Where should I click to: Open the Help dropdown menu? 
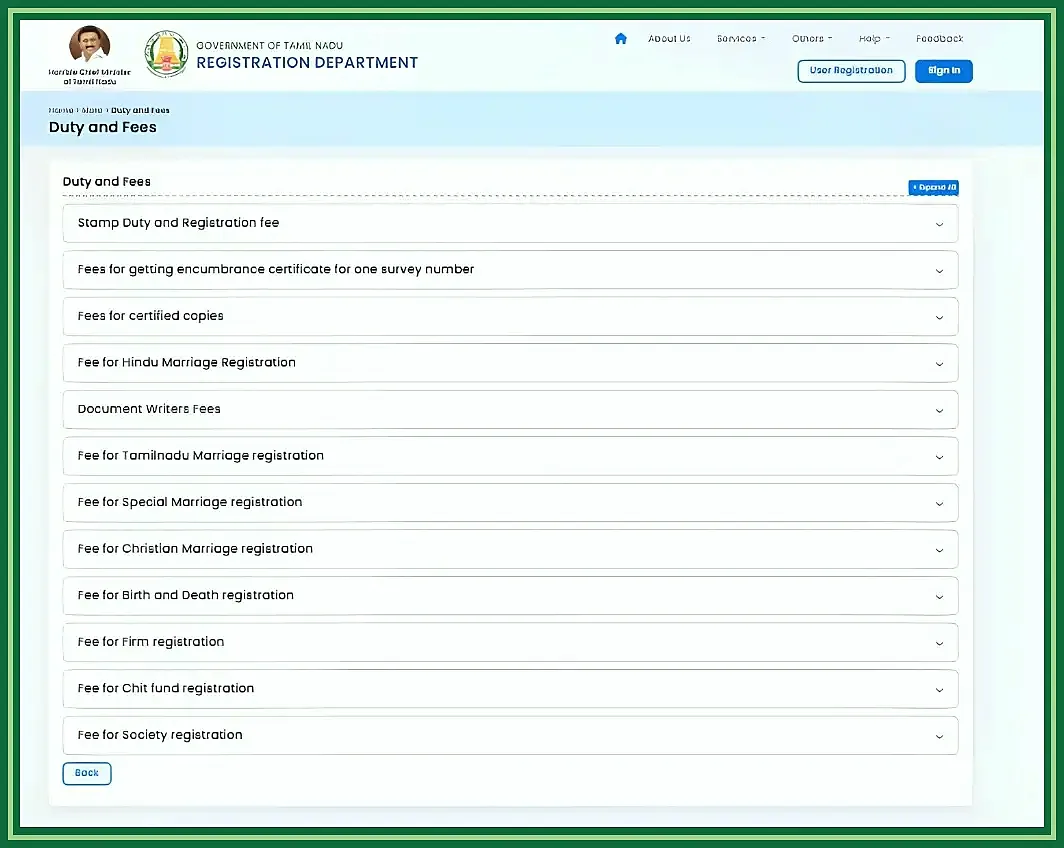[x=874, y=39]
